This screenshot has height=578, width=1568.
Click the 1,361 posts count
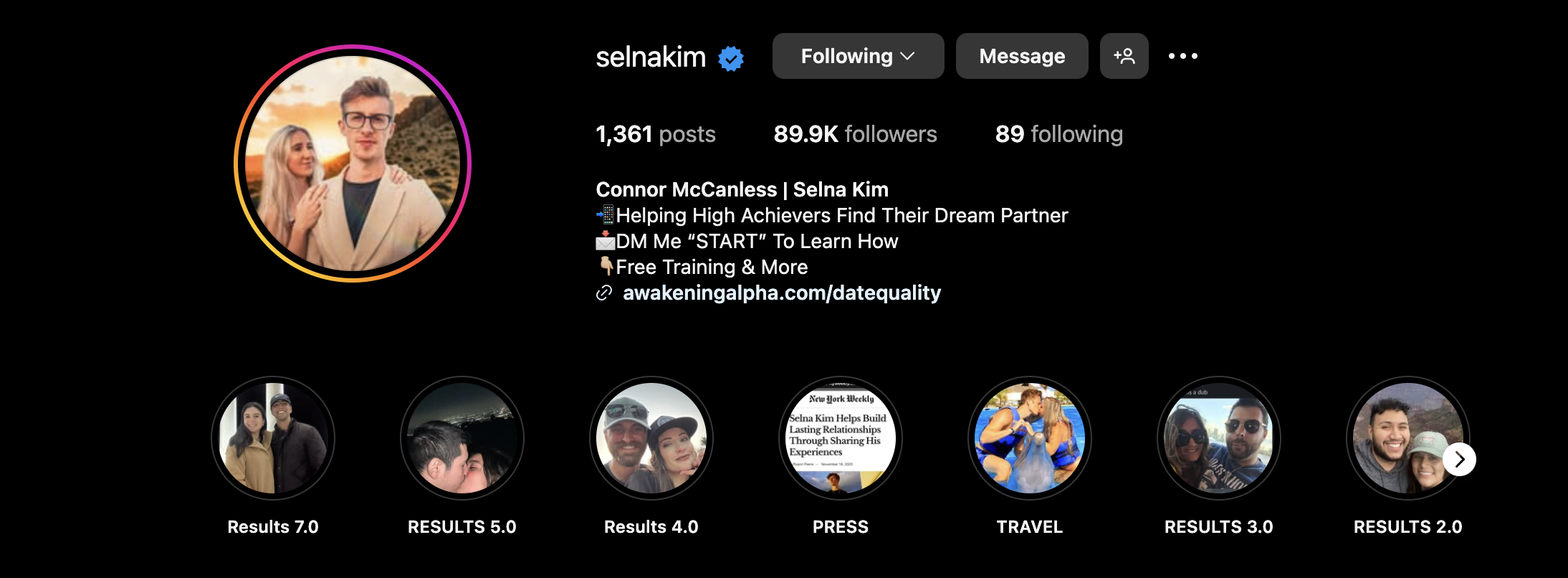click(x=656, y=134)
